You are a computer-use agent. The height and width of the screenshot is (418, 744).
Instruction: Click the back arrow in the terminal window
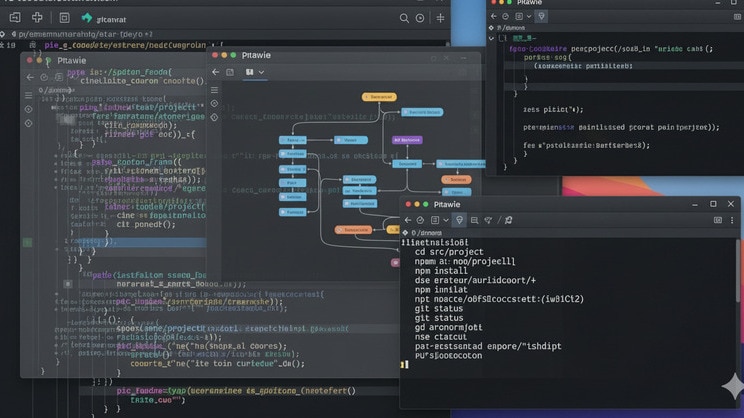[407, 220]
